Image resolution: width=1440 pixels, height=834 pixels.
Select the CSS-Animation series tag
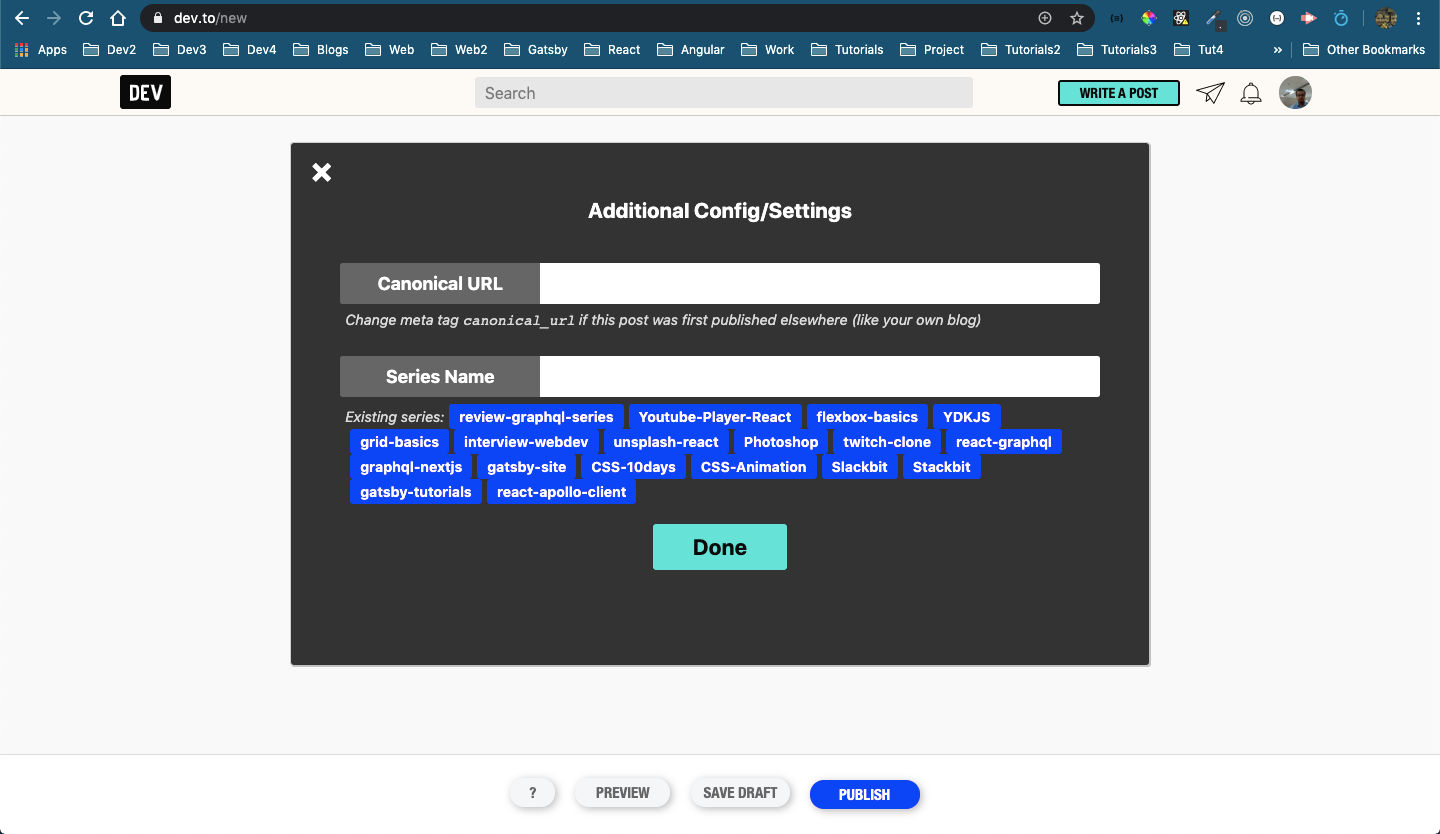pos(754,467)
